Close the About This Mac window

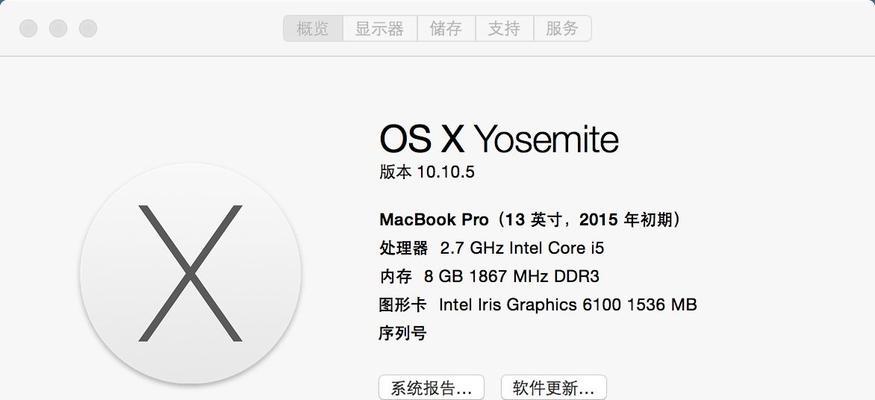28,28
